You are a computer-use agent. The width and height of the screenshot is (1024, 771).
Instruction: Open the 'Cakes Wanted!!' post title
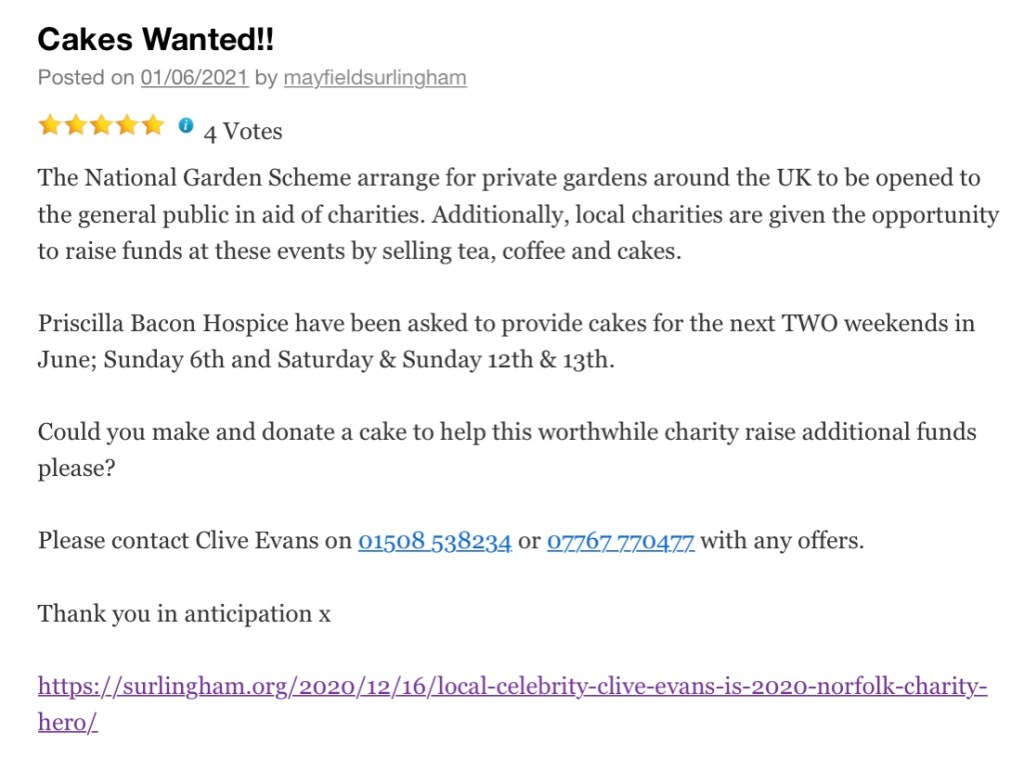point(155,40)
